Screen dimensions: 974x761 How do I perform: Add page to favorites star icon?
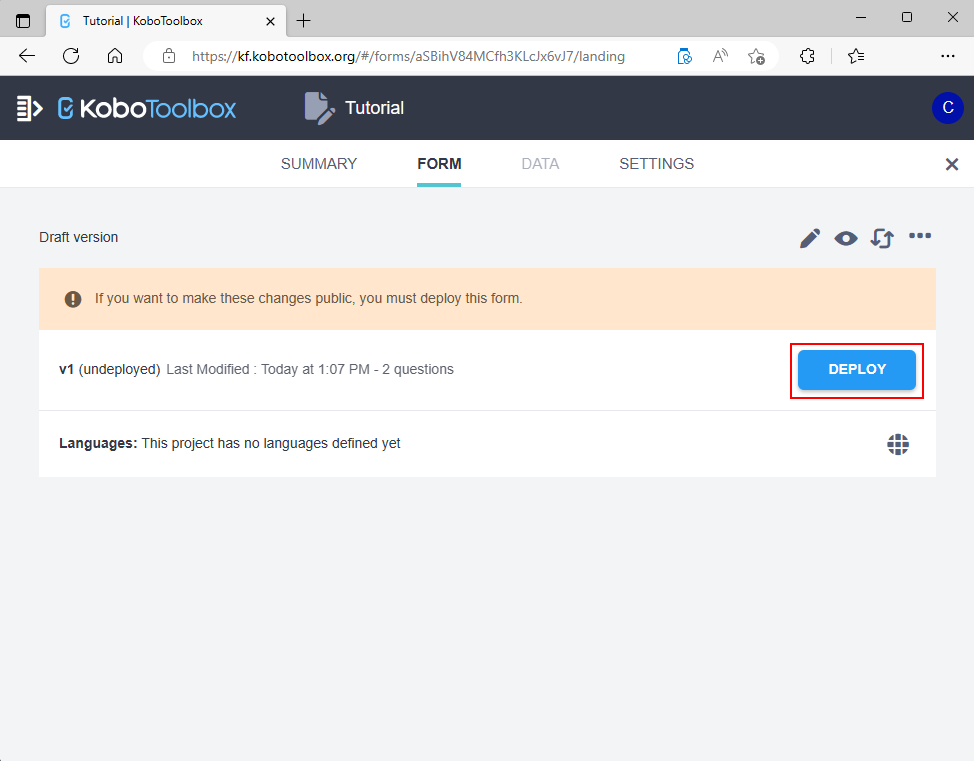click(x=756, y=56)
